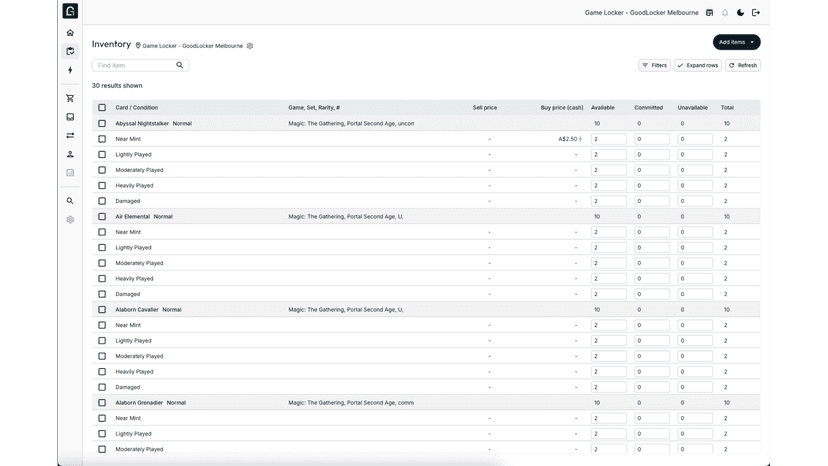
Task: Edit Committed for Alaborn Grenadier Near Mint
Action: click(652, 418)
